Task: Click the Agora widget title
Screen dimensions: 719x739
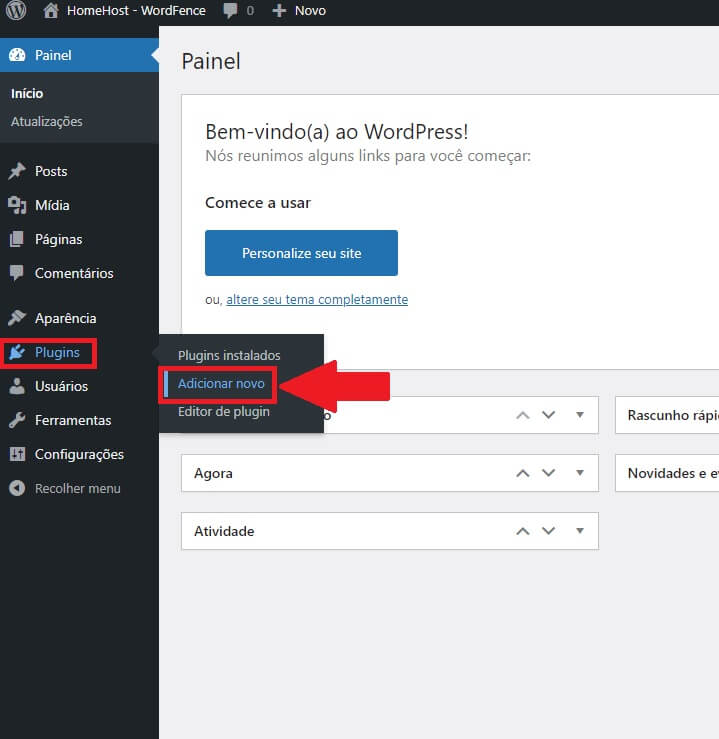Action: coord(213,473)
